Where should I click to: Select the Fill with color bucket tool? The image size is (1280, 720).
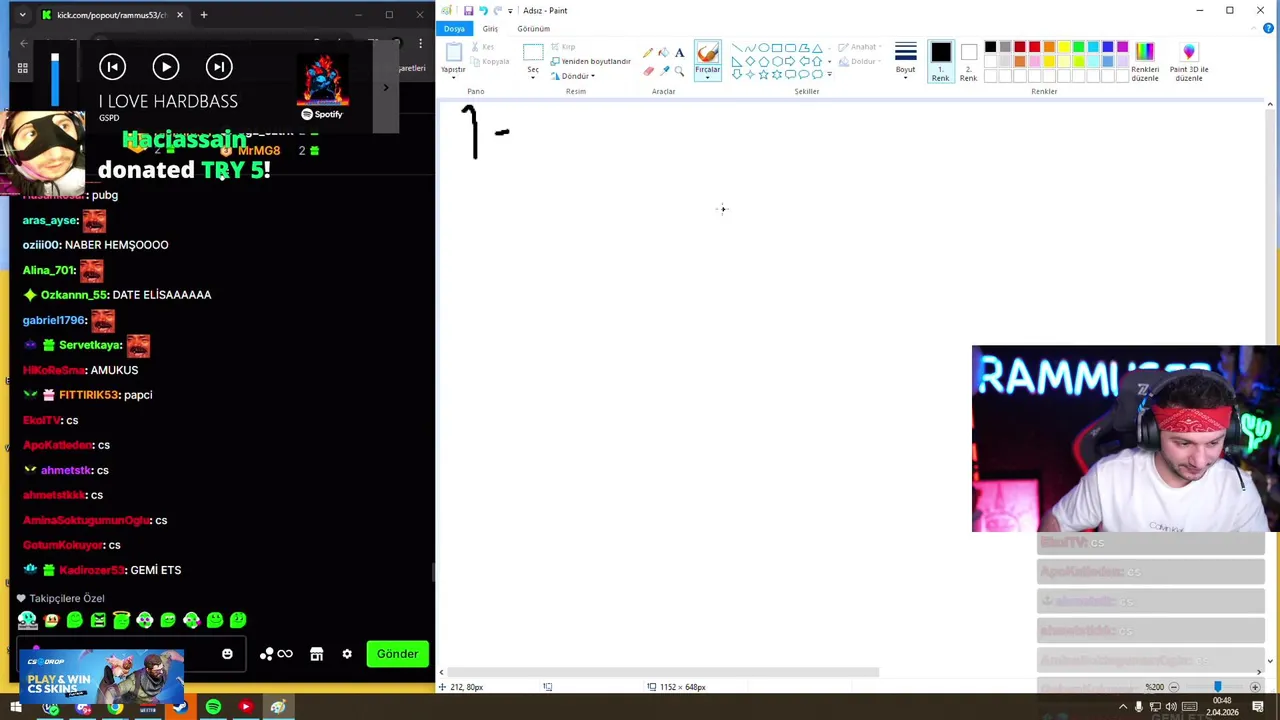[664, 52]
